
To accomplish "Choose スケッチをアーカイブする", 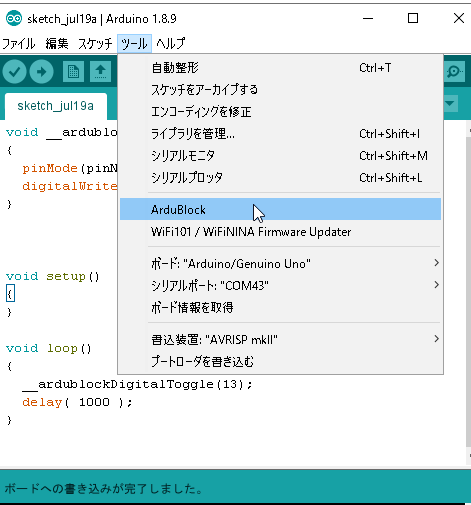I will [280, 90].
